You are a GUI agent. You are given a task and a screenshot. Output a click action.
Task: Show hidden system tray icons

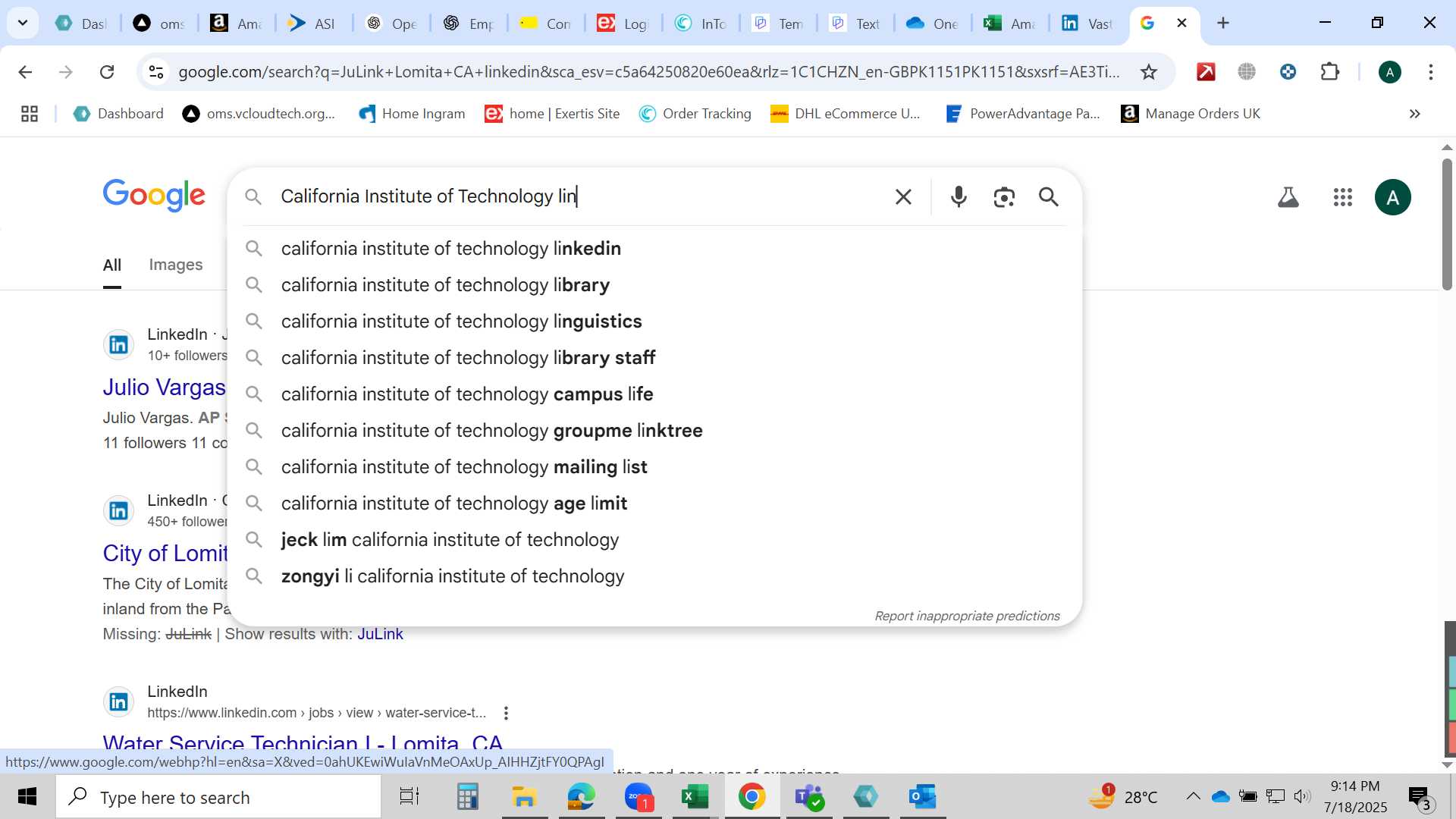tap(1193, 796)
